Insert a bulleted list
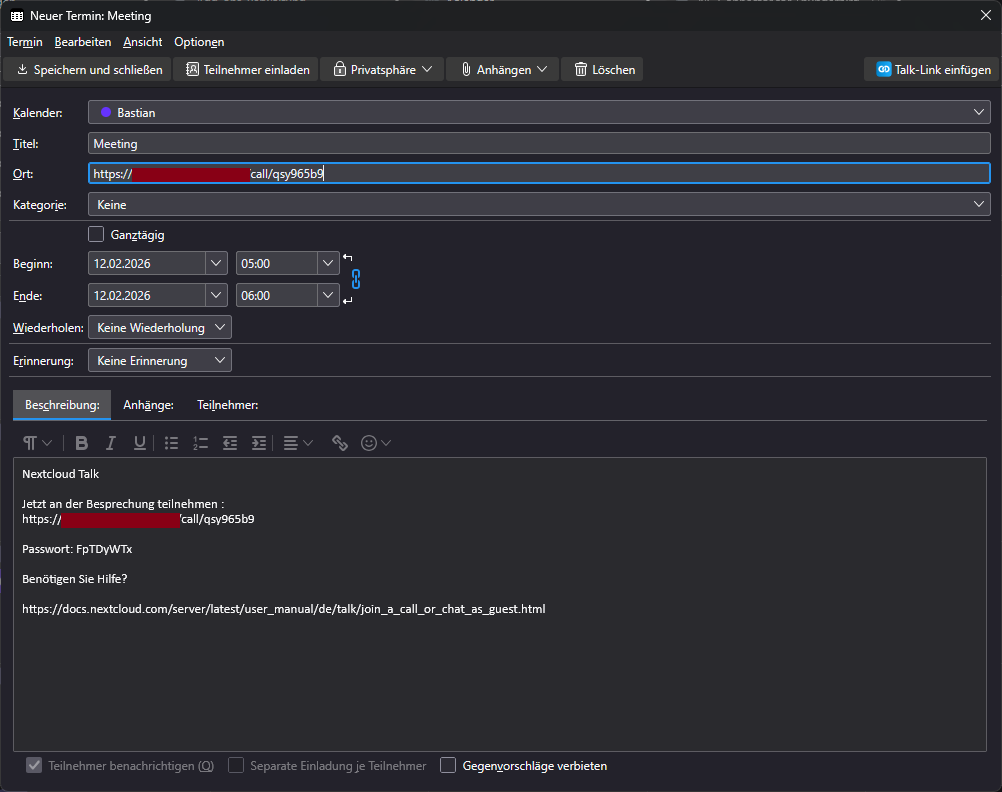Viewport: 1002px width, 792px height. pyautogui.click(x=171, y=443)
